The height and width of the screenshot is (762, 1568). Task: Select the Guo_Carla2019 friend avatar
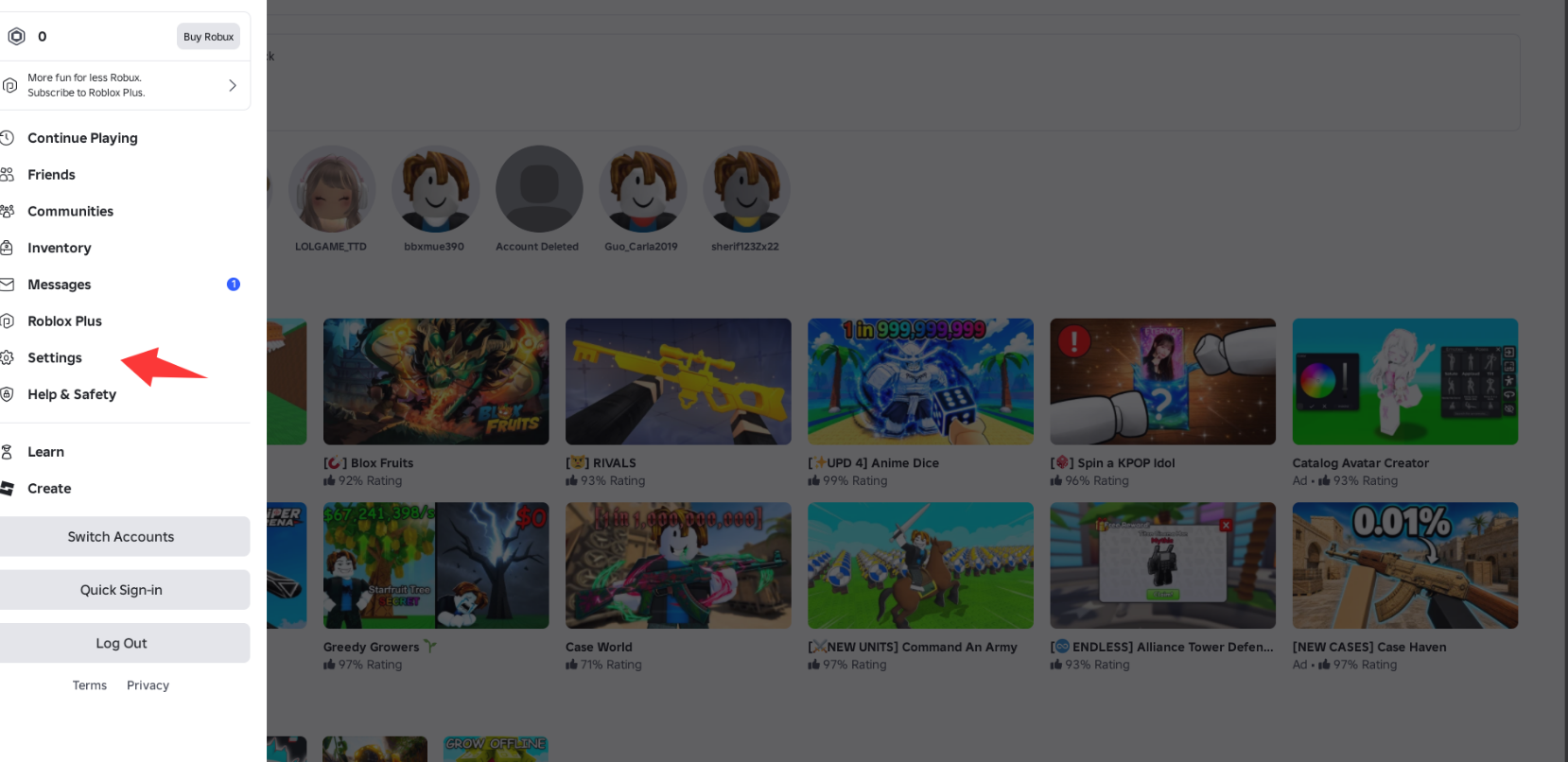[642, 189]
